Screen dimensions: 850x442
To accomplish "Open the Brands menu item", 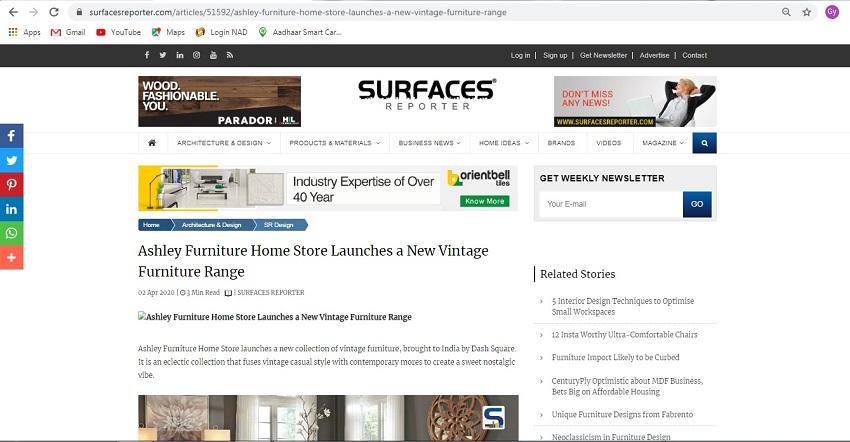I will coord(561,143).
